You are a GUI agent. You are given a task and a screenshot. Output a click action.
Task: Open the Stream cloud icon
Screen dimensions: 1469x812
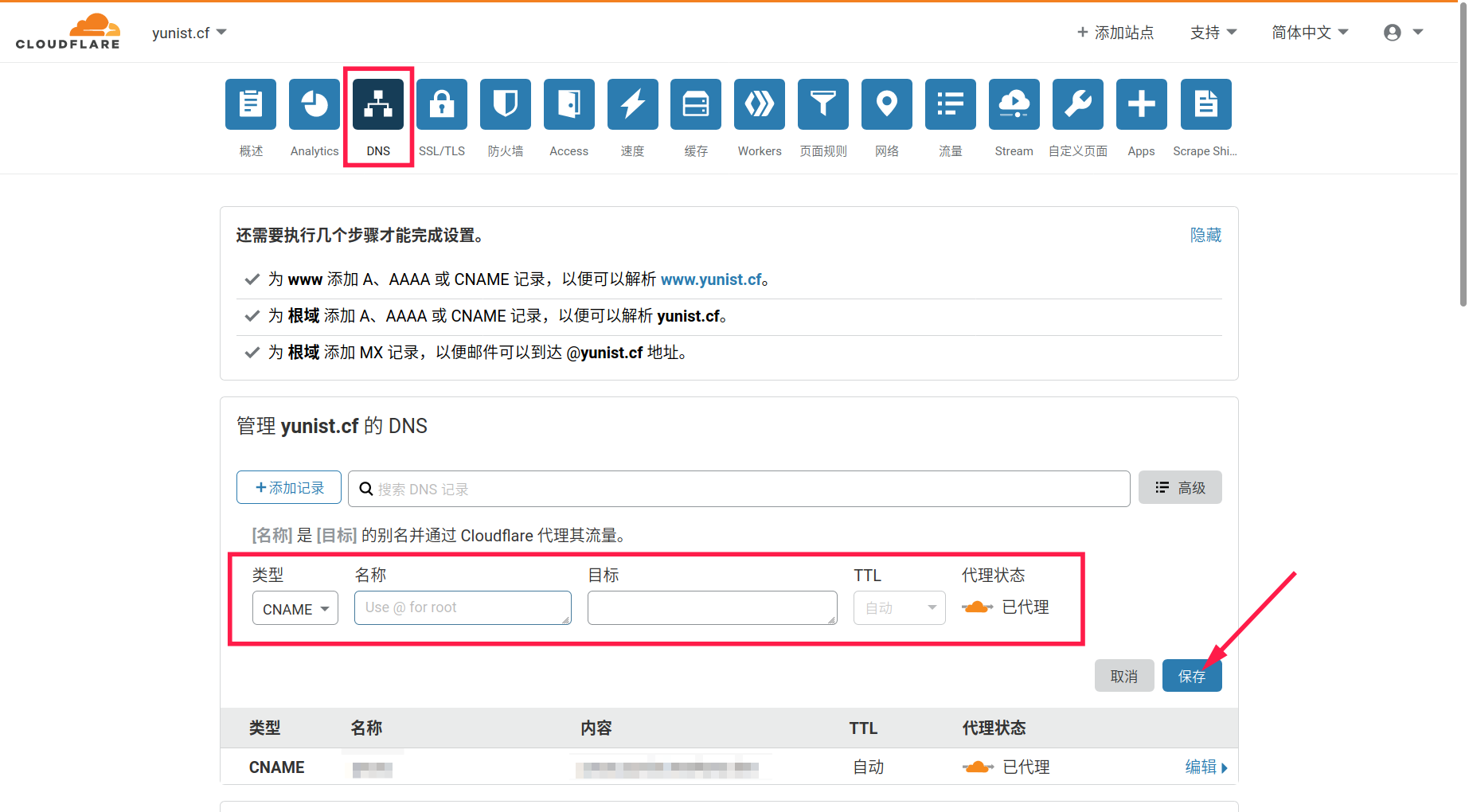click(1014, 104)
